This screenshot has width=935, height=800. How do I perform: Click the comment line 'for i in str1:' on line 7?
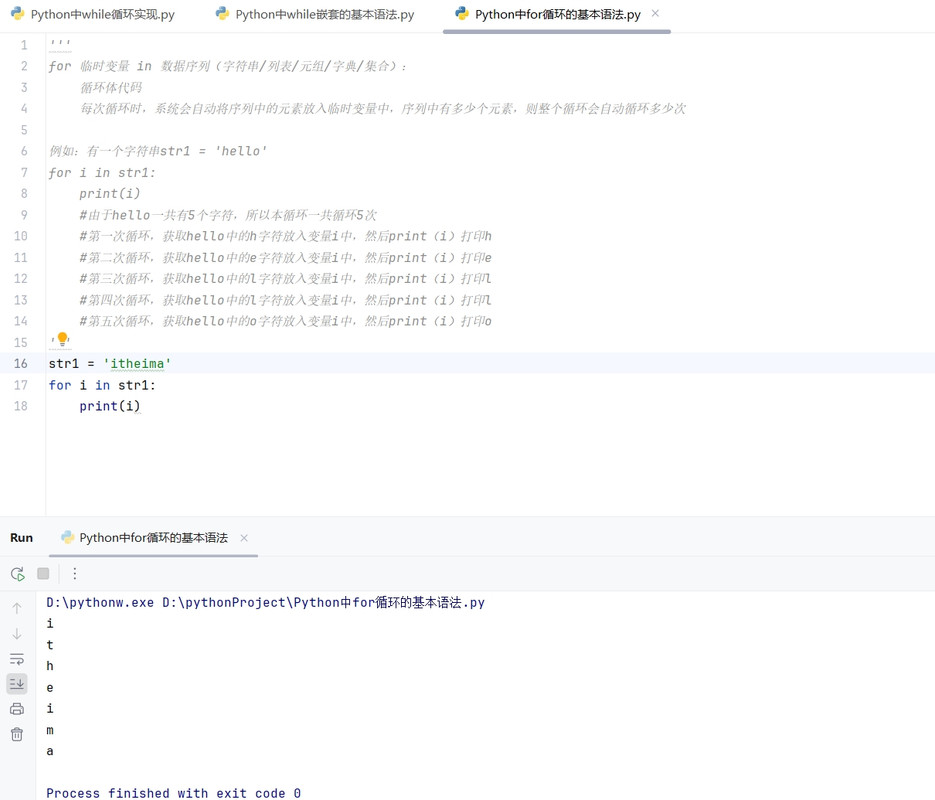tap(102, 173)
